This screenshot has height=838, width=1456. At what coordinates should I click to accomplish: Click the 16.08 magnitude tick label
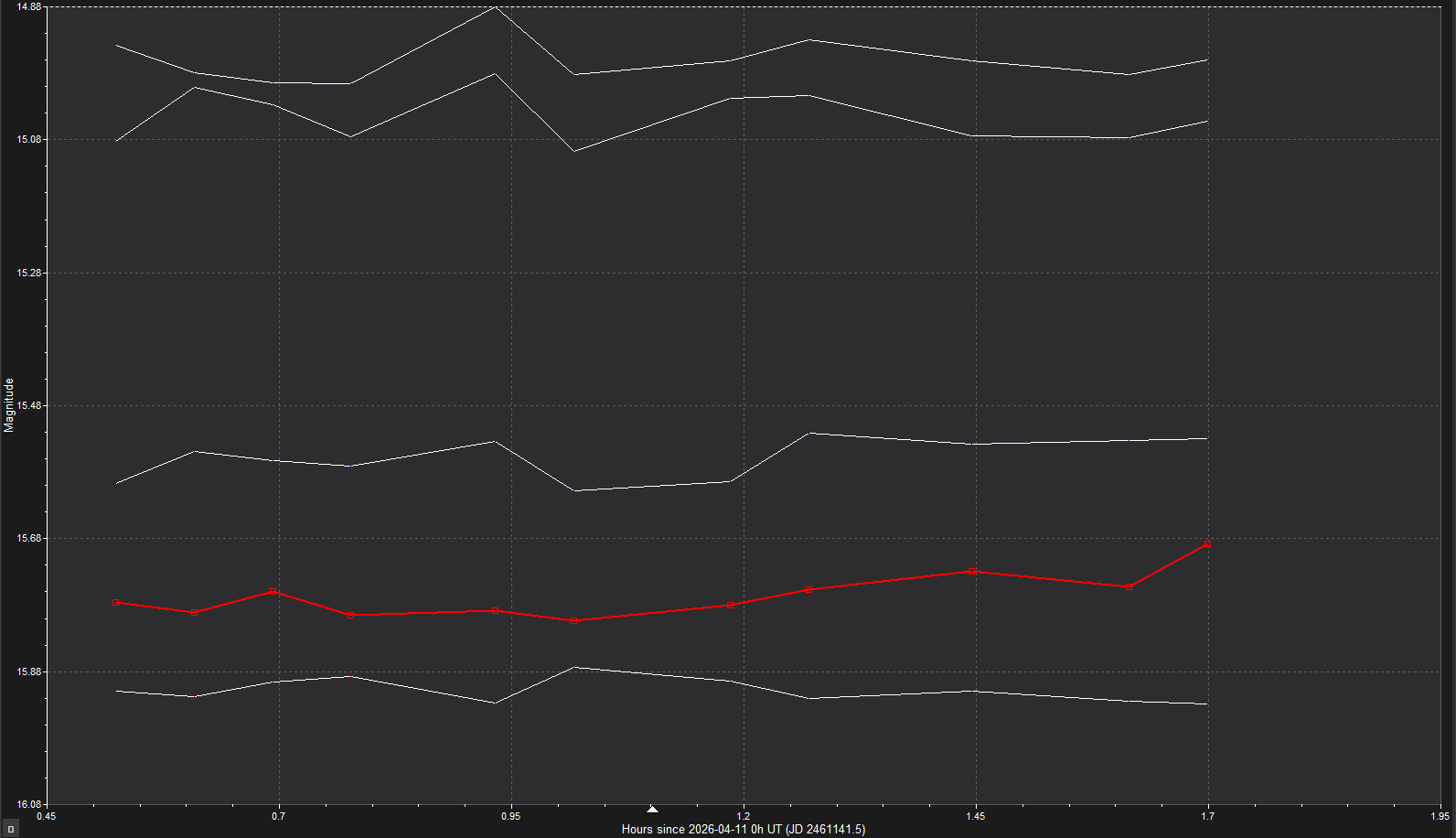(29, 804)
